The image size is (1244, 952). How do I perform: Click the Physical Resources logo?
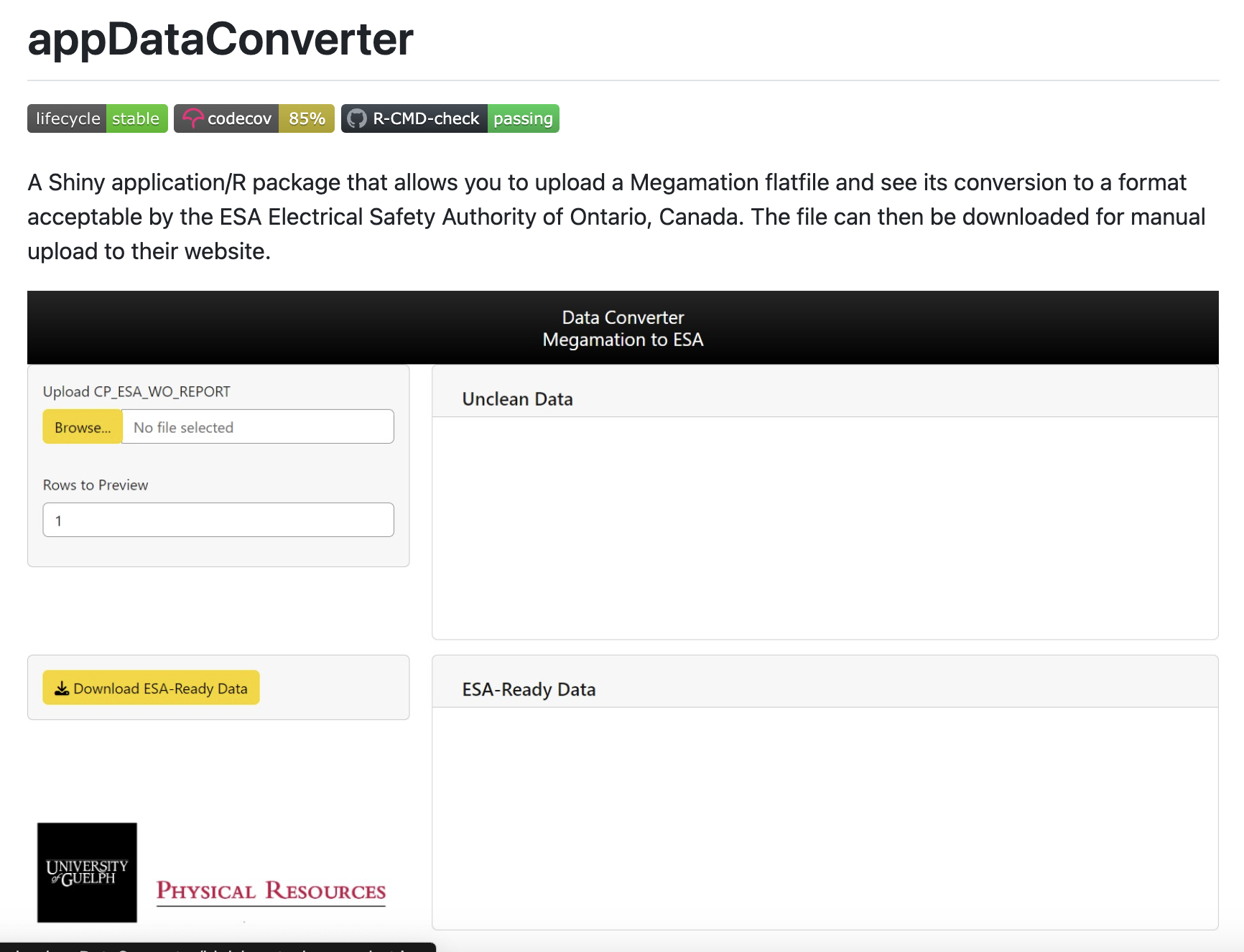coord(271,891)
